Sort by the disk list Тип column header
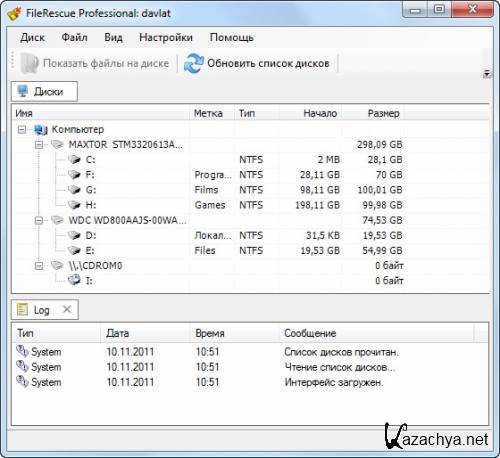Viewport: 500px width, 458px height. coord(257,113)
